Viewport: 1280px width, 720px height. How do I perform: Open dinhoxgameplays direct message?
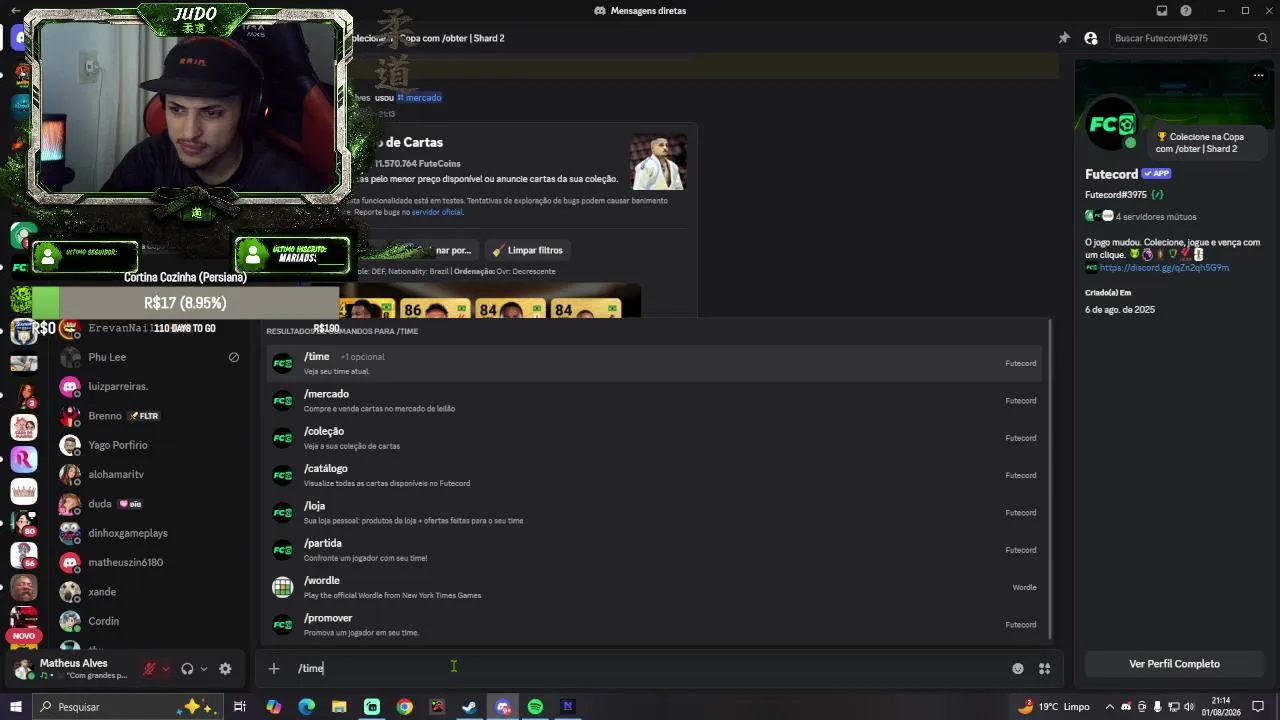(150, 533)
